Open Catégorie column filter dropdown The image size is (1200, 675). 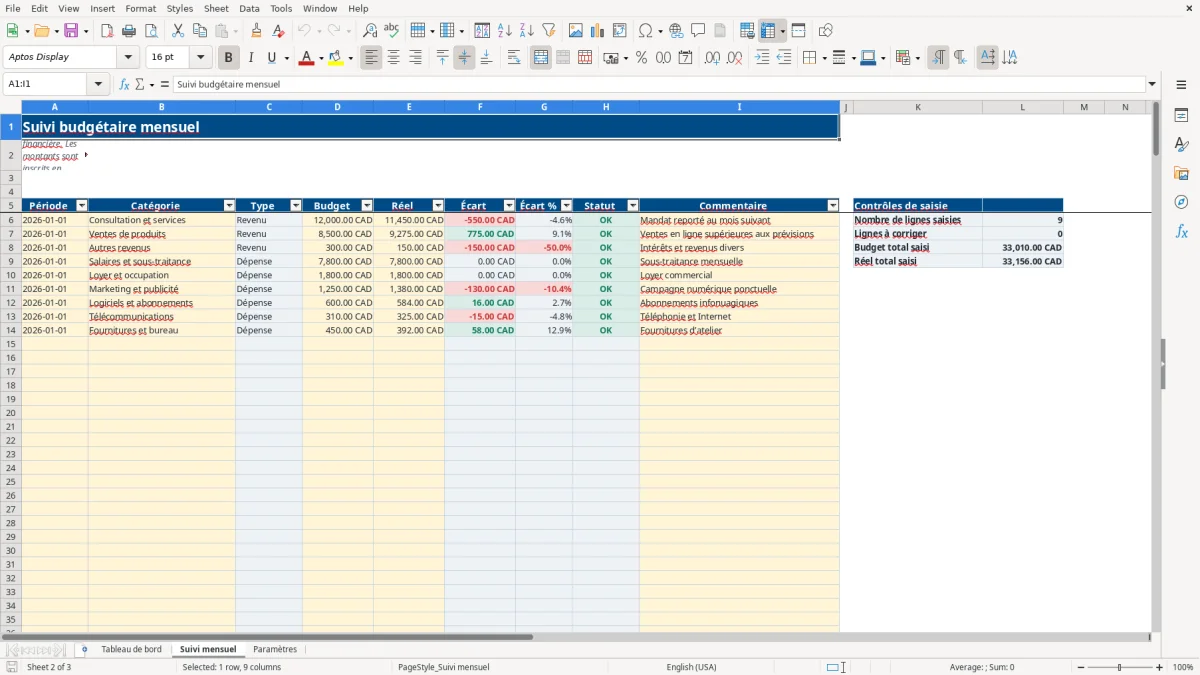pyautogui.click(x=229, y=206)
